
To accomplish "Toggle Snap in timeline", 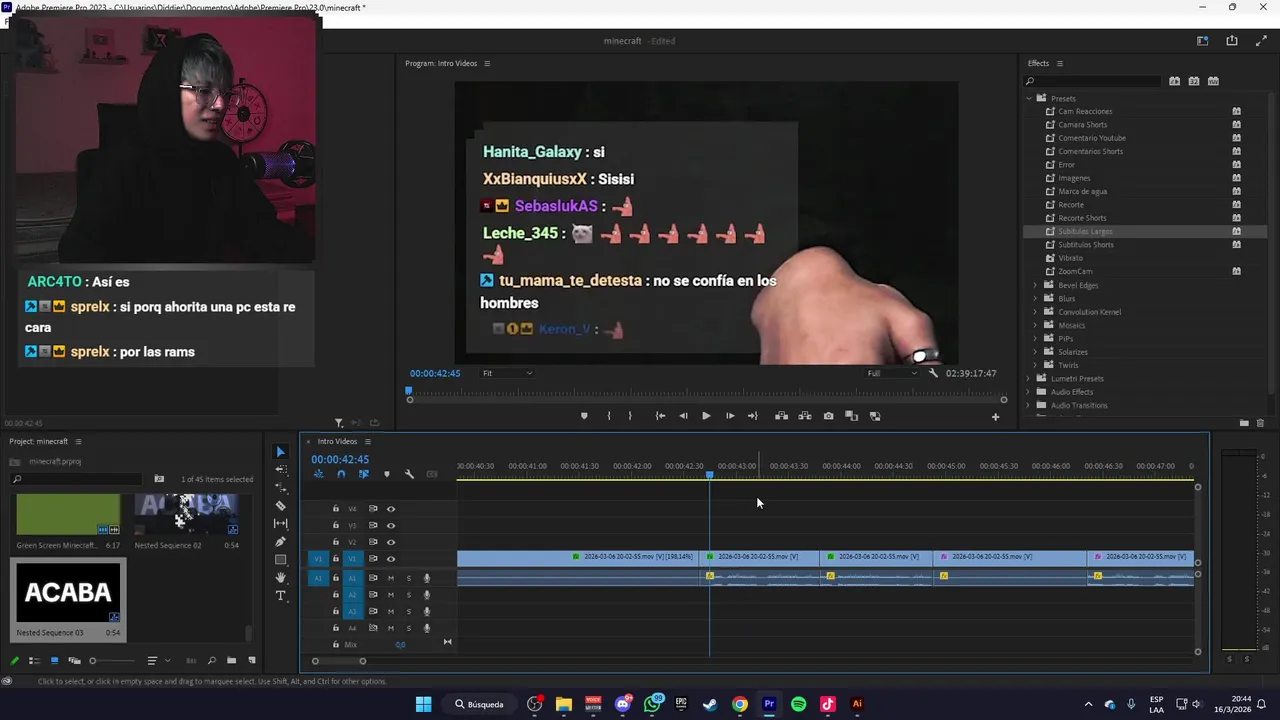I will pos(341,474).
